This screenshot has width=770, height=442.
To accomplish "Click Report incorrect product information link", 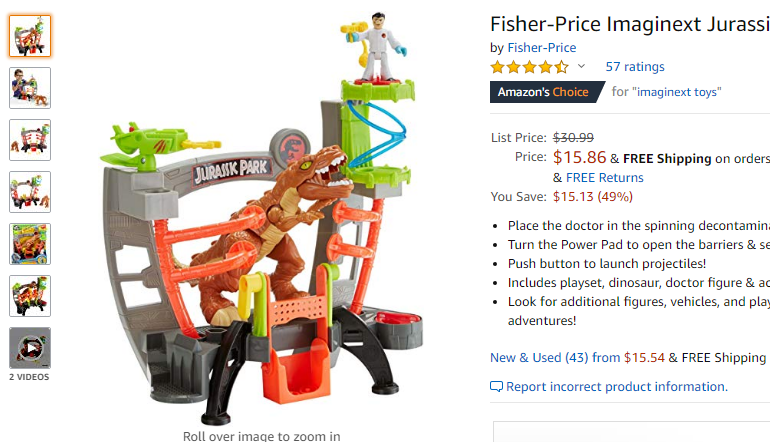I will point(617,387).
